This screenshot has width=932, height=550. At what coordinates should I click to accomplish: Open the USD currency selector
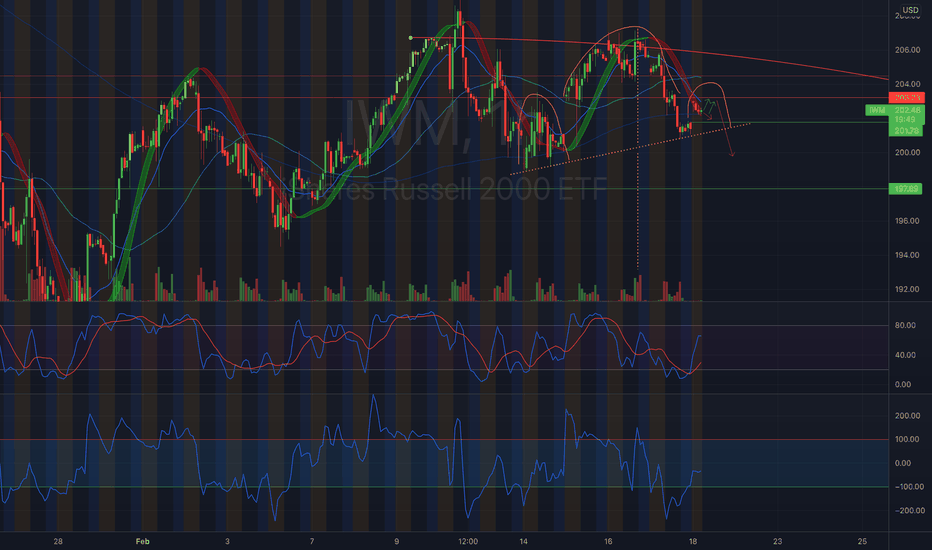pyautogui.click(x=909, y=10)
